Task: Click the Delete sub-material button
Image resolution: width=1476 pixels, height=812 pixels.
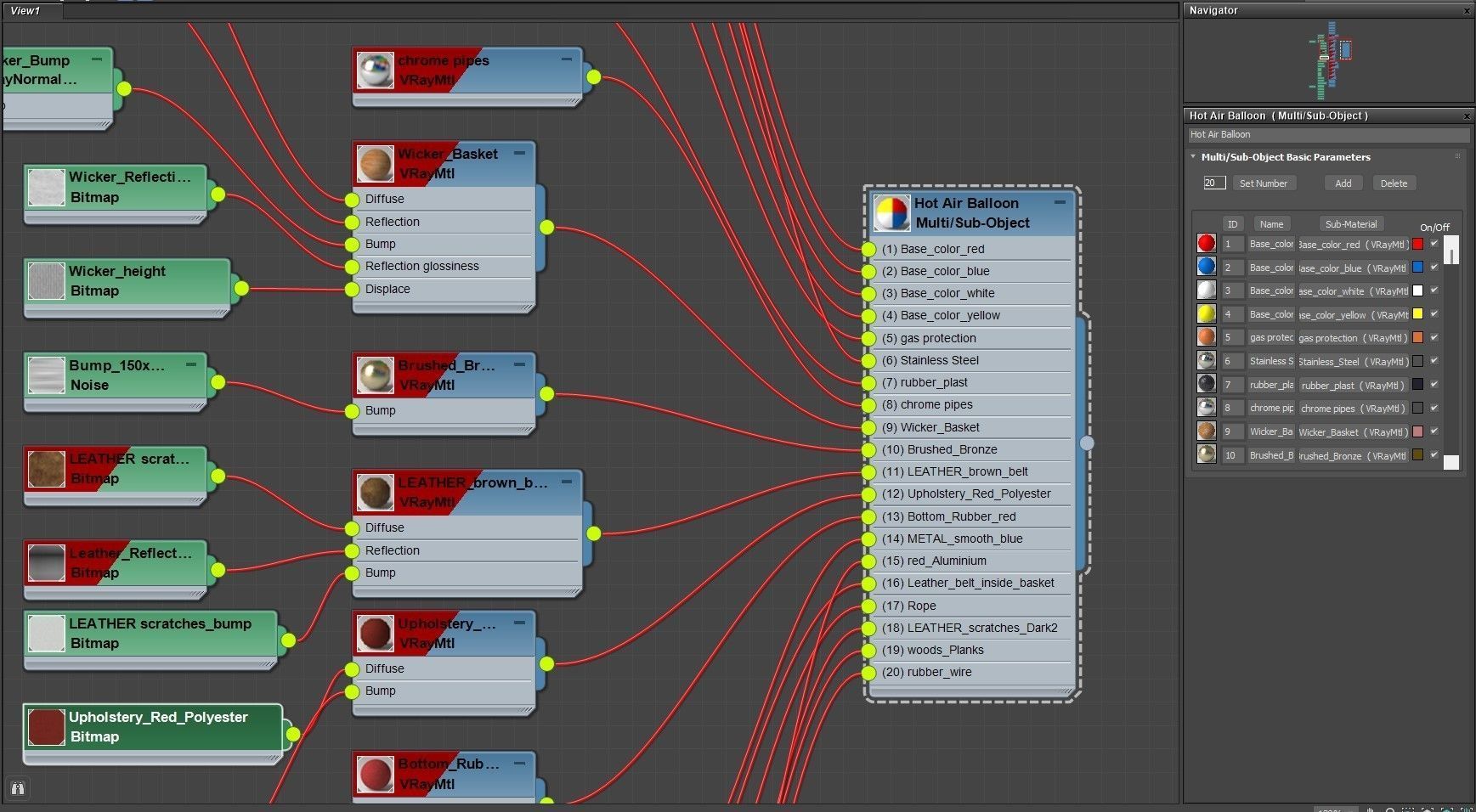Action: point(1394,183)
